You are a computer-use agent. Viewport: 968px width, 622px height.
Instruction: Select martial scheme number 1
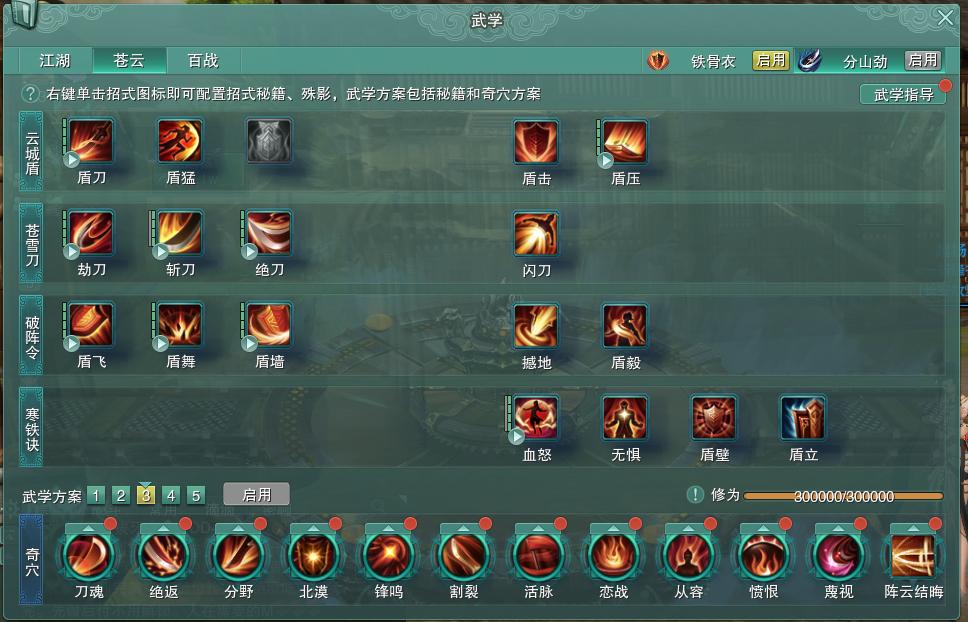tap(96, 496)
